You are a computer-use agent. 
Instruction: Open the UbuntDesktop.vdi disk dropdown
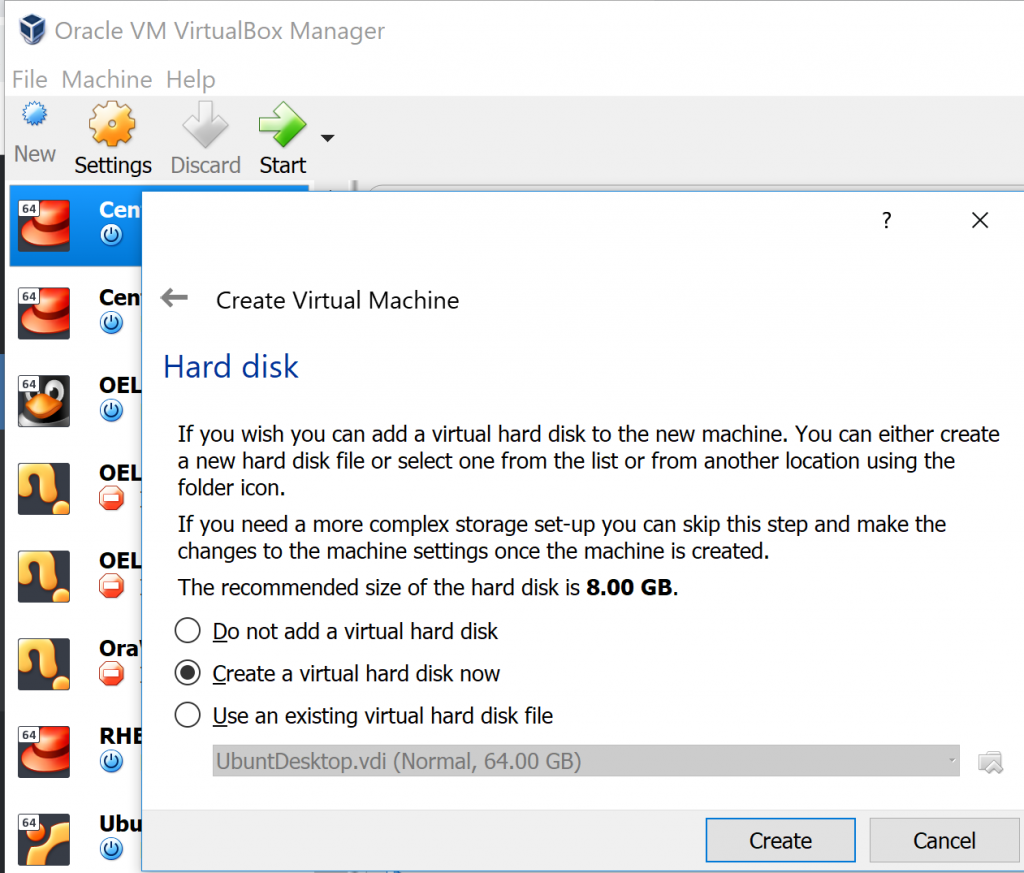pos(586,762)
